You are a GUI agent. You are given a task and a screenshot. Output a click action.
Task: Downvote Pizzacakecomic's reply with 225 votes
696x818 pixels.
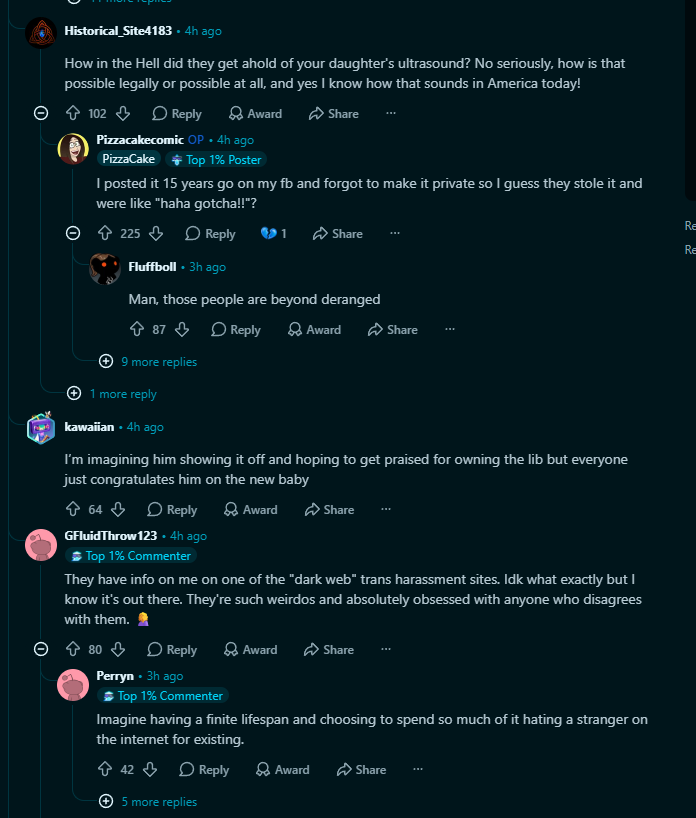pos(155,233)
